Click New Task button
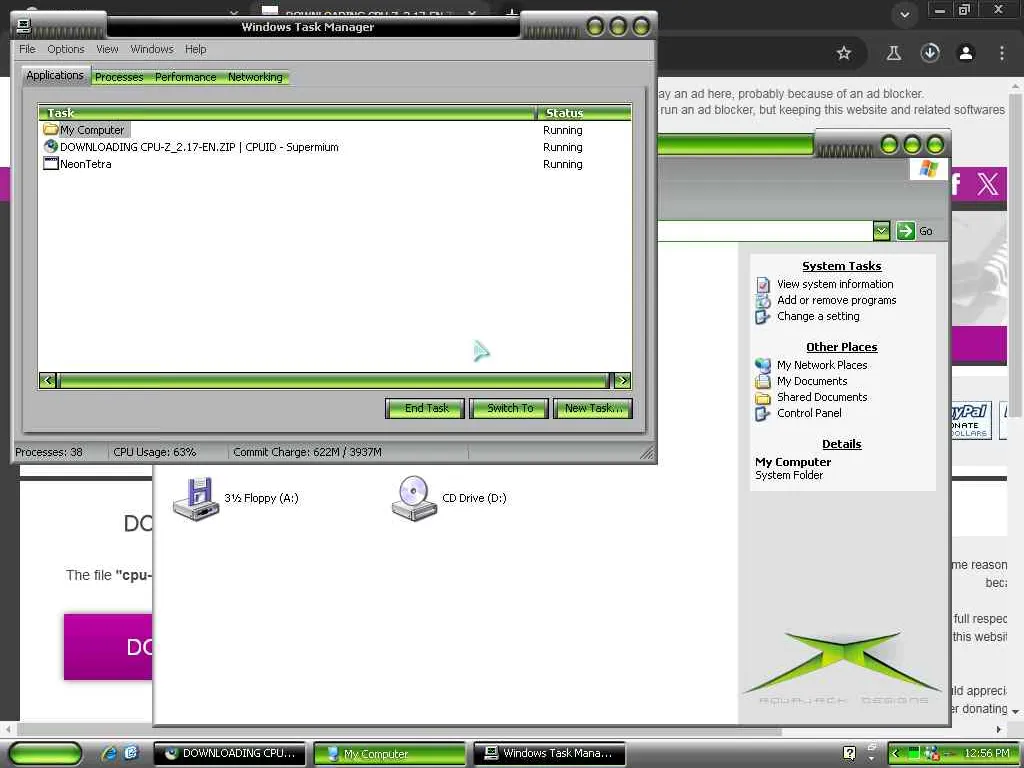The height and width of the screenshot is (768, 1024). pyautogui.click(x=593, y=408)
